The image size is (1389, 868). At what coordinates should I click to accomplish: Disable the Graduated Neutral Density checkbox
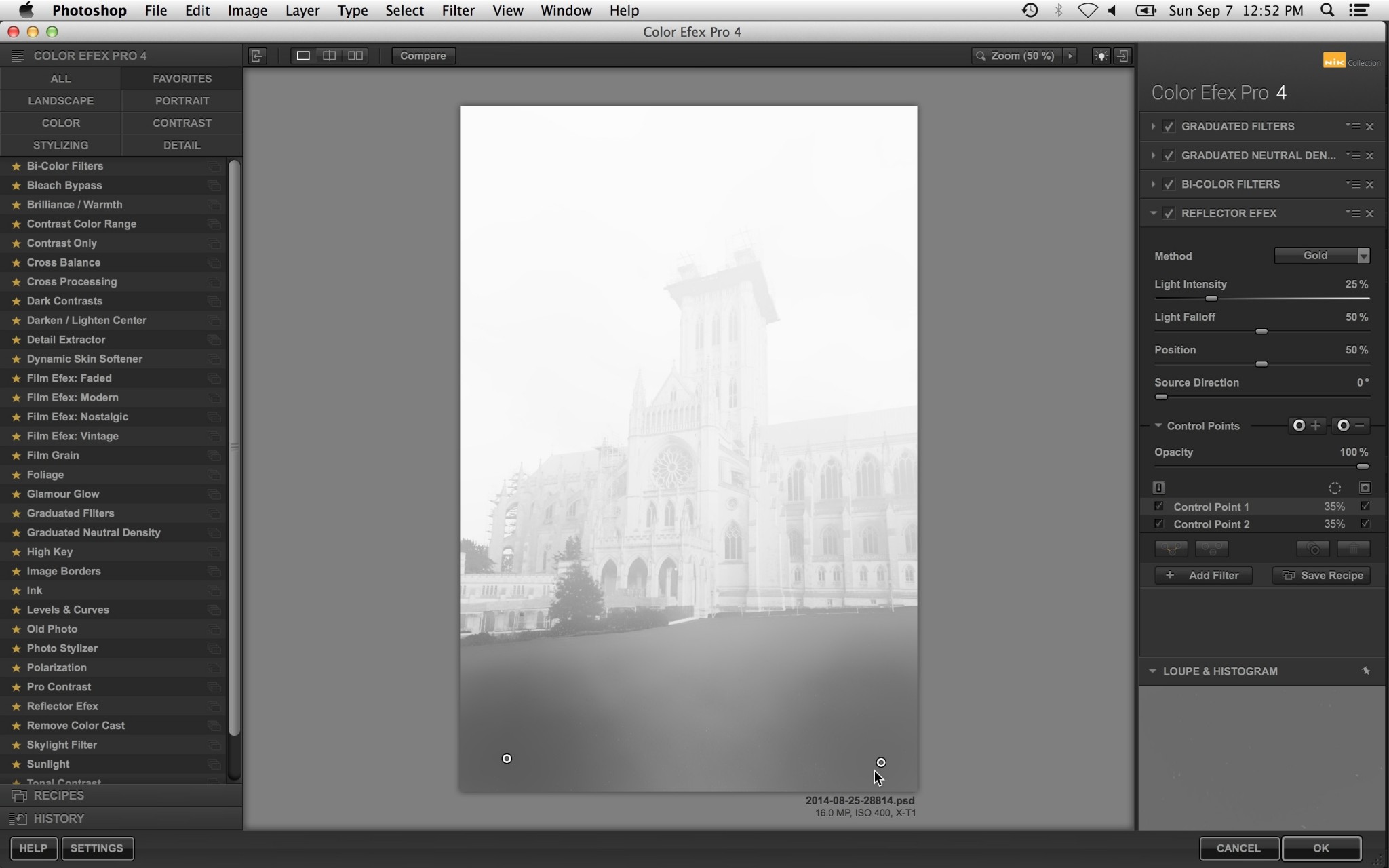(x=1169, y=156)
